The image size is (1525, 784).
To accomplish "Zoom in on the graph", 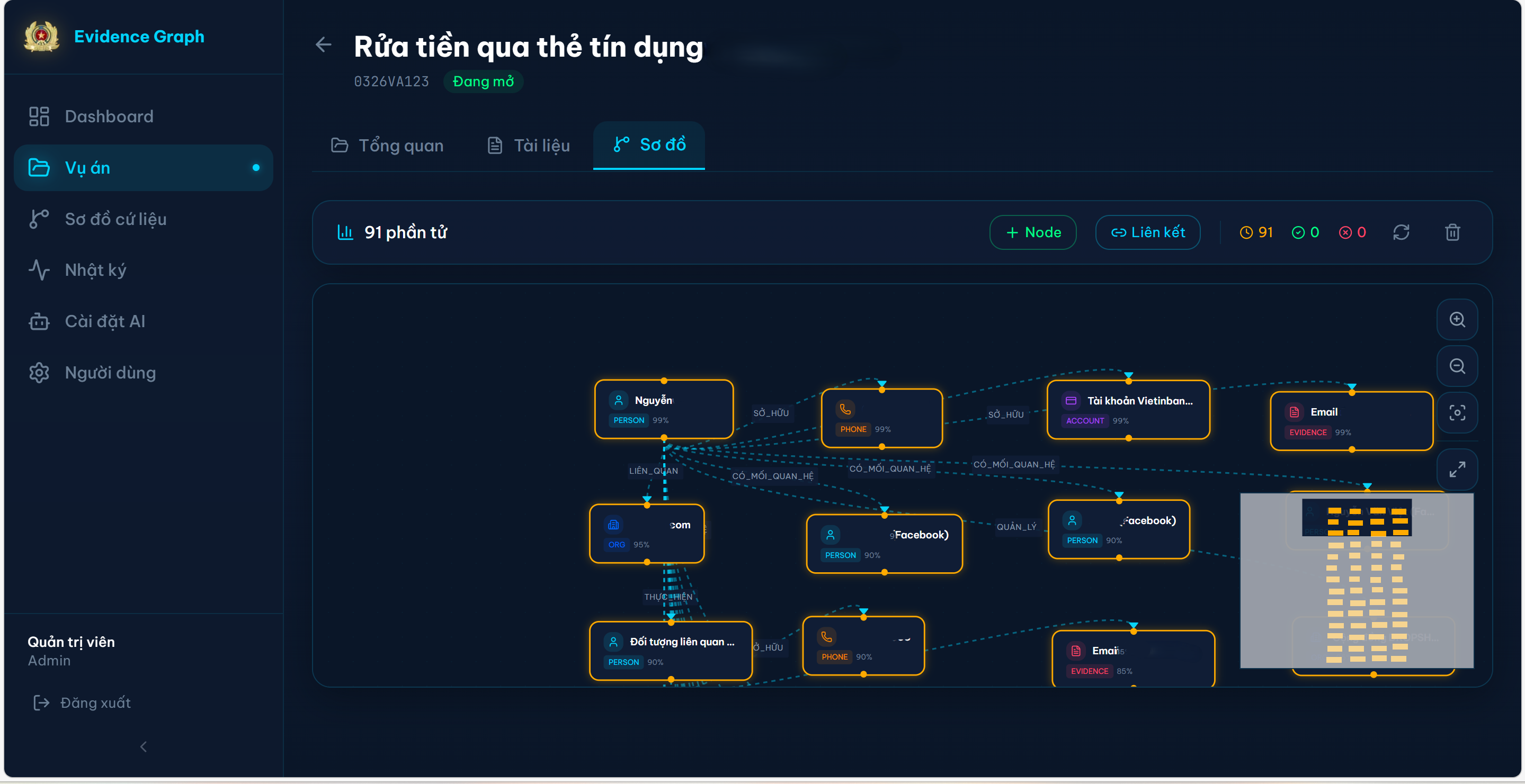I will (1457, 320).
